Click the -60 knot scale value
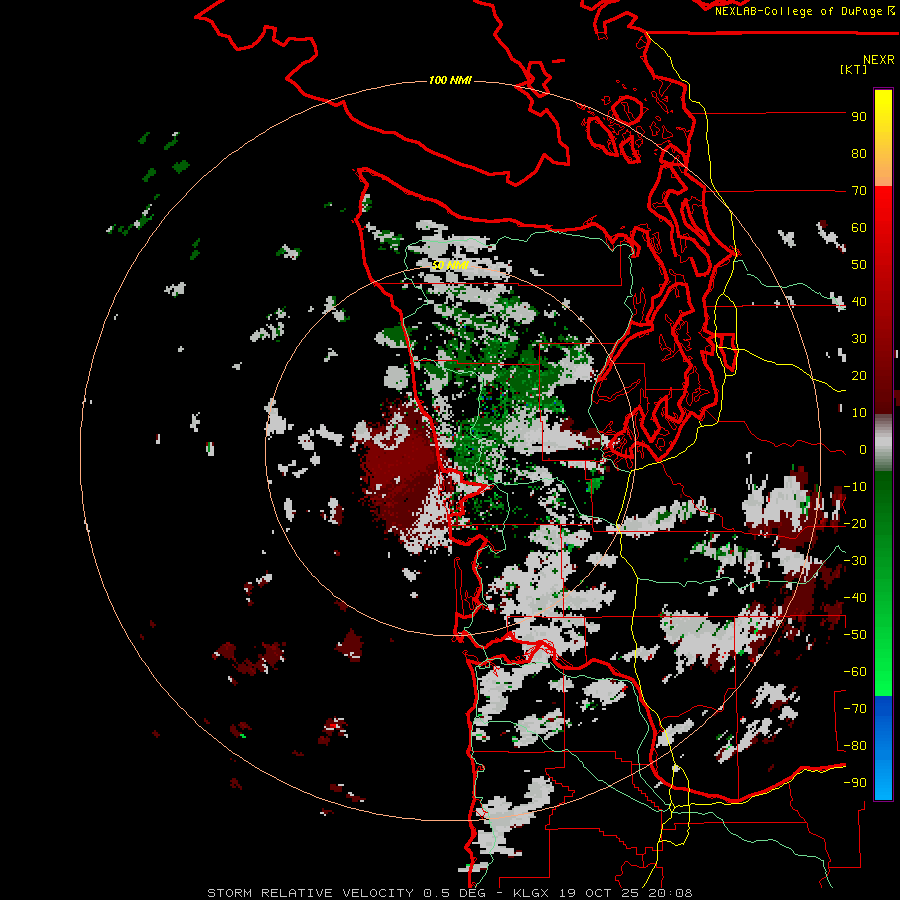This screenshot has width=900, height=900. [x=855, y=672]
